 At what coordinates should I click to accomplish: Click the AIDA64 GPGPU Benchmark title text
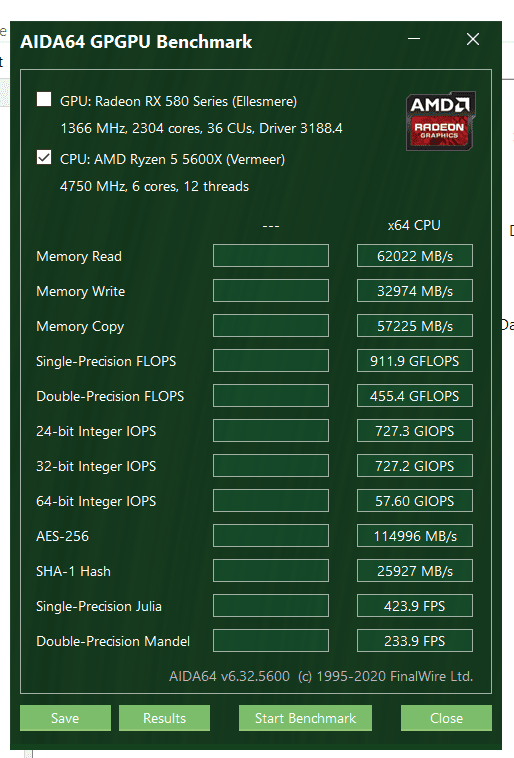click(136, 42)
